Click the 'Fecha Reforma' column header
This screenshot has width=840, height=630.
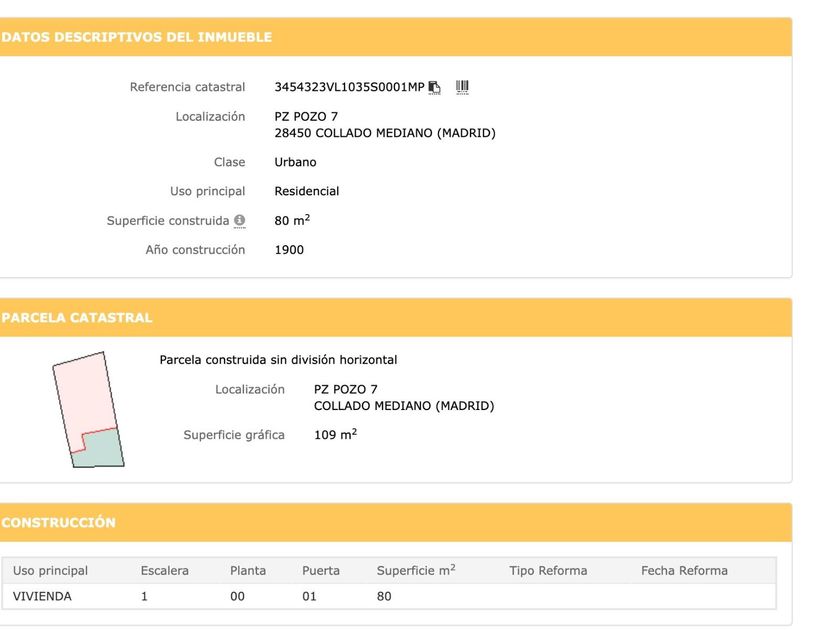pos(684,571)
